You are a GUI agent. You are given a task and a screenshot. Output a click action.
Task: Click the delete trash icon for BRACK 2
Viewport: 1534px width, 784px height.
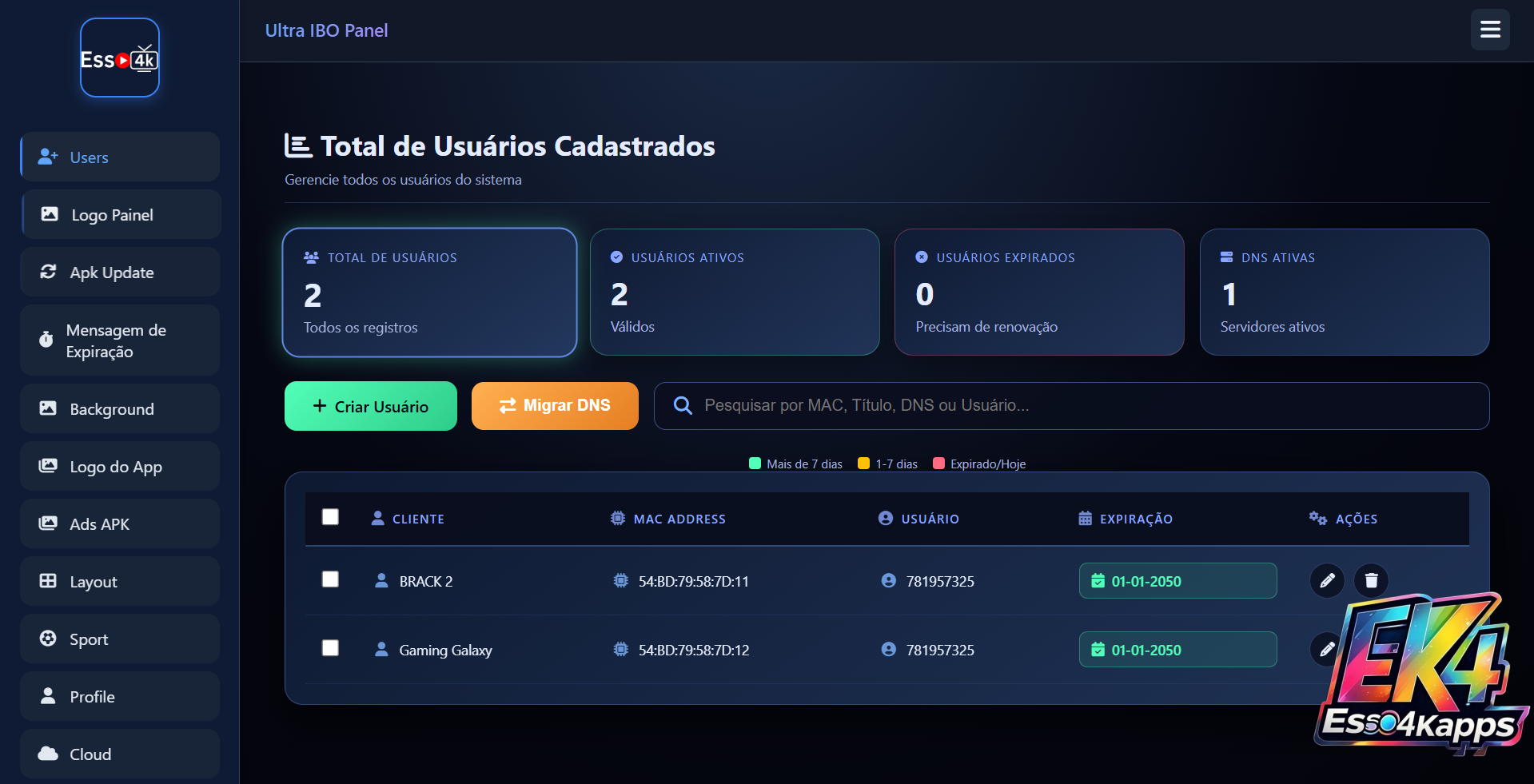coord(1371,580)
